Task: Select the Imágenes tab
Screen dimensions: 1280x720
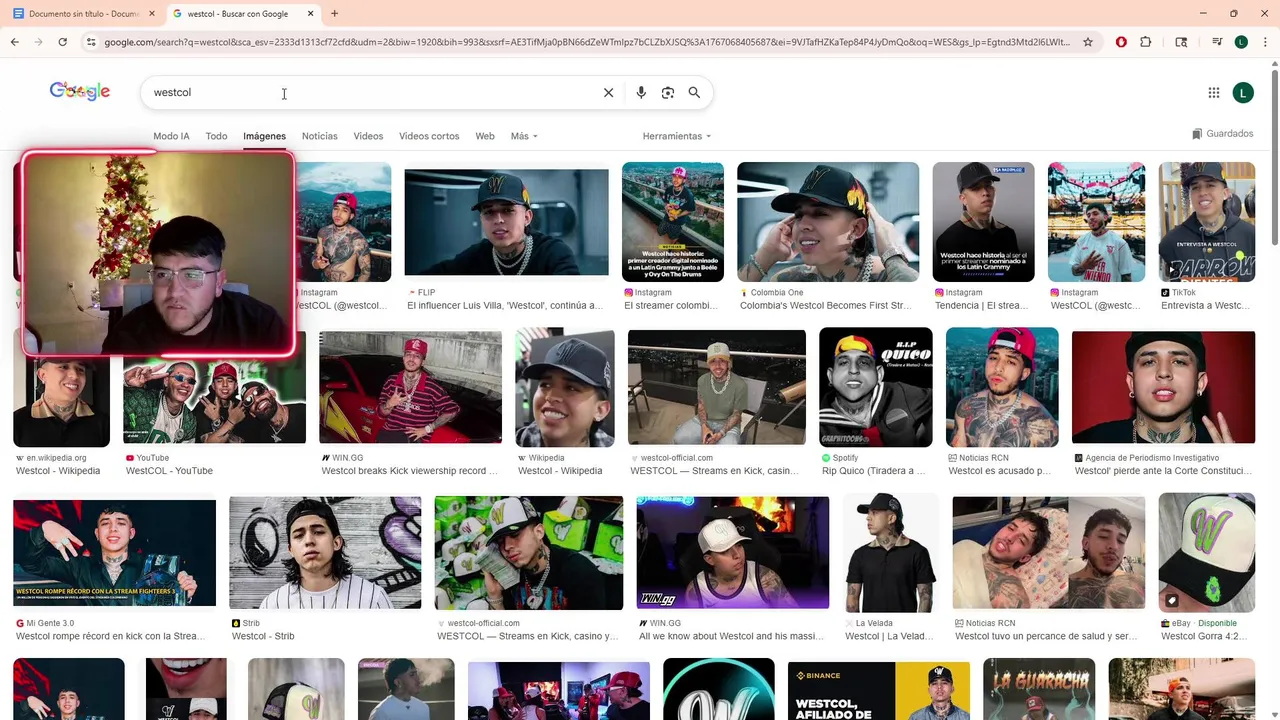Action: (x=264, y=136)
